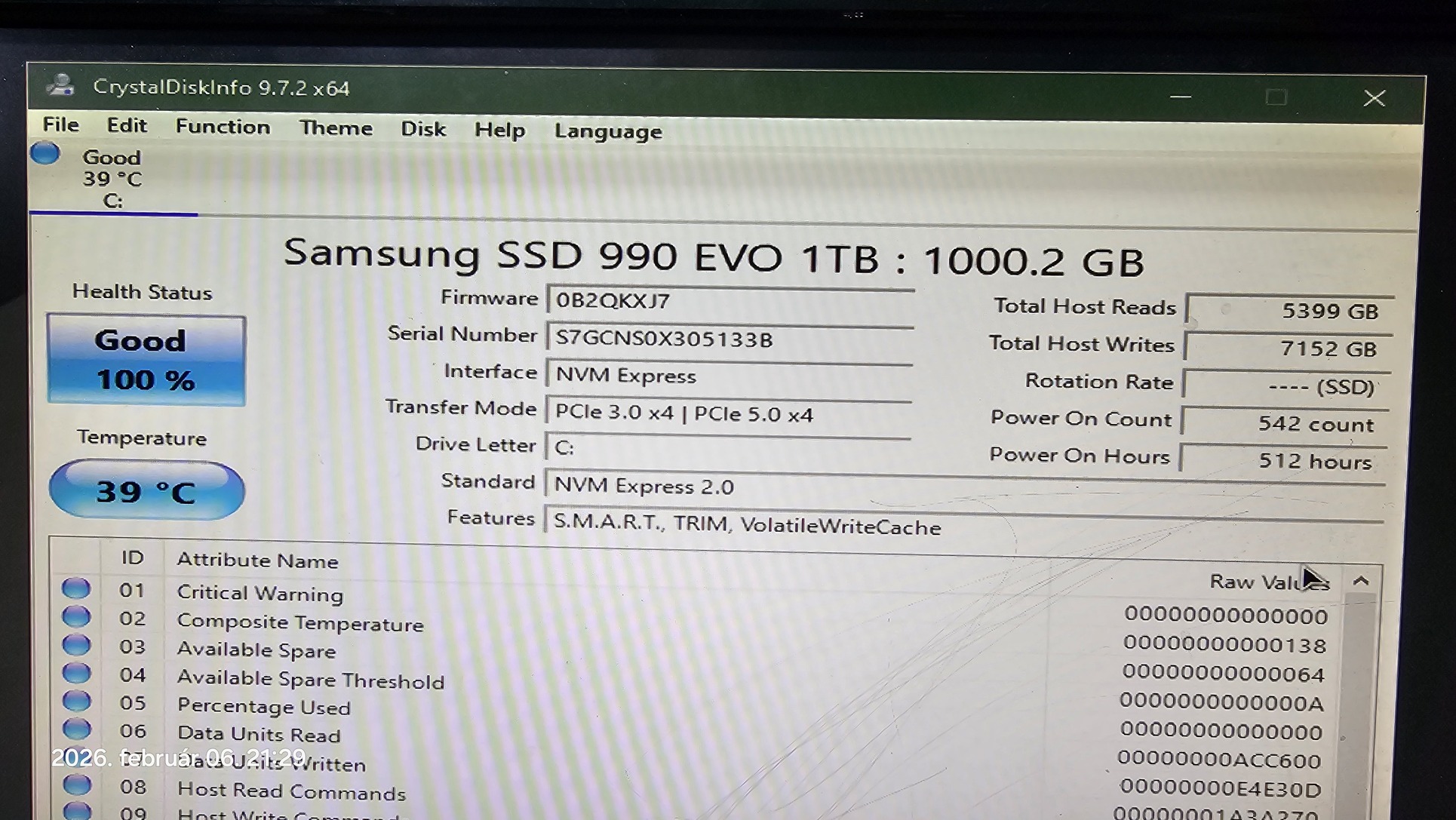Click the Serial Number field

(729, 339)
